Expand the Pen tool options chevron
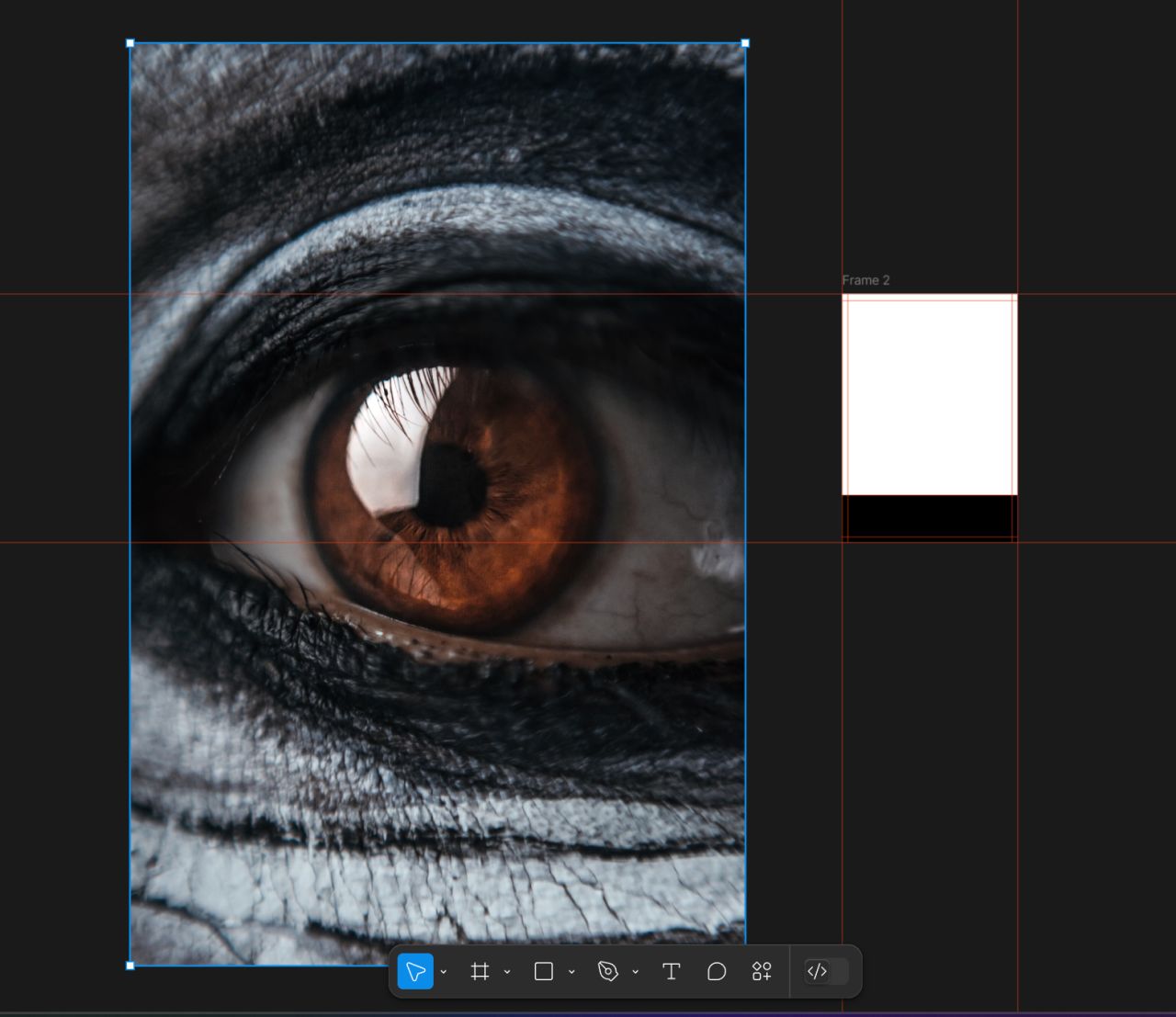 [x=635, y=972]
